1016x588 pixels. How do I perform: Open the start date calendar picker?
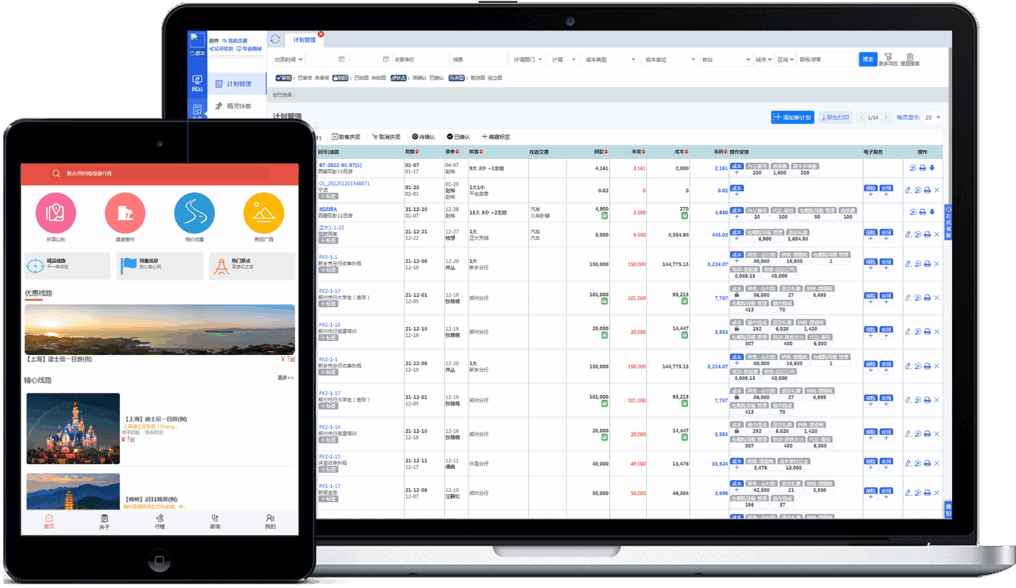pos(341,60)
